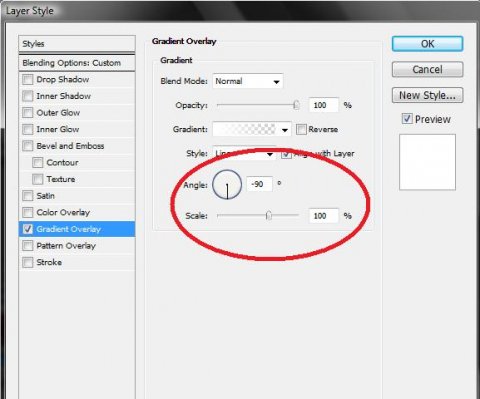Screen dimensions: 480x399
Task: Check the Contour sub-option box
Action: coord(38,163)
